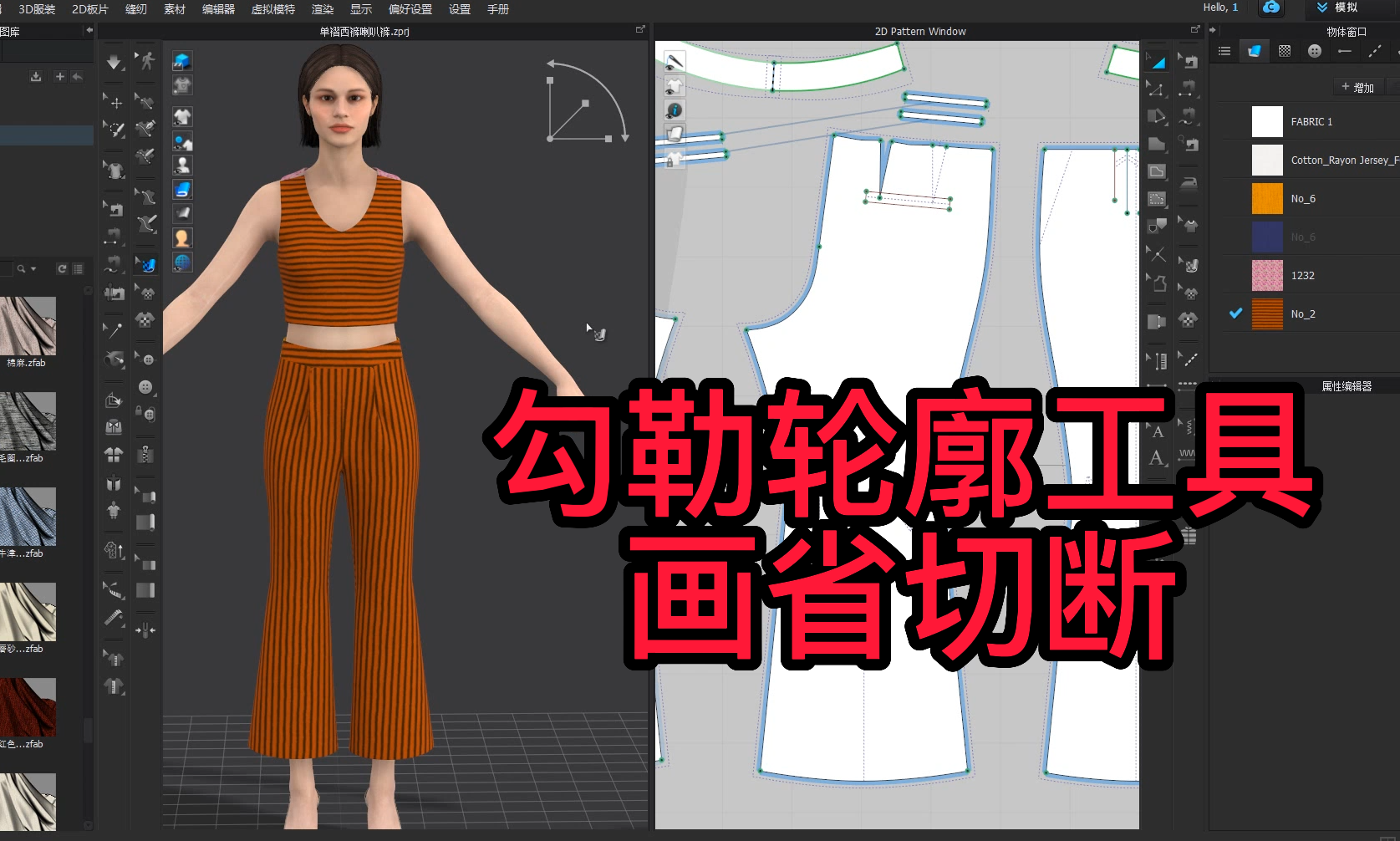Collapse the library panel with arrow
This screenshot has width=1400, height=841.
pyautogui.click(x=89, y=31)
